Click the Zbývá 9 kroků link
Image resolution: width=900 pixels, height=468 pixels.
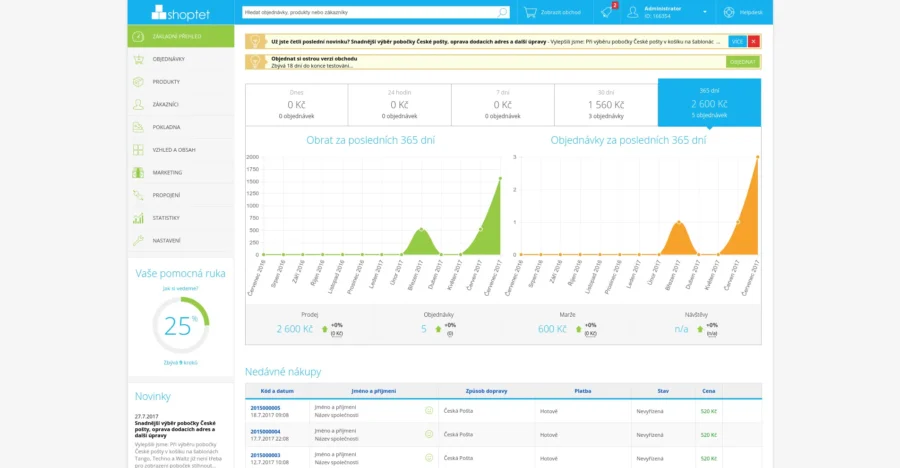coord(180,362)
